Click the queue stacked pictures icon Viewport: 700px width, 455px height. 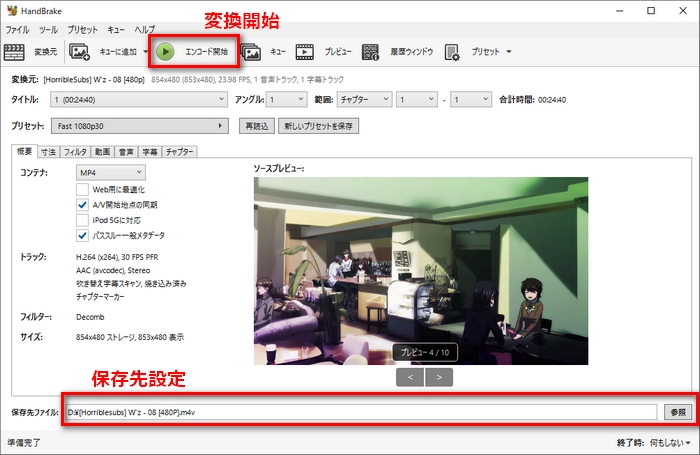pos(251,52)
